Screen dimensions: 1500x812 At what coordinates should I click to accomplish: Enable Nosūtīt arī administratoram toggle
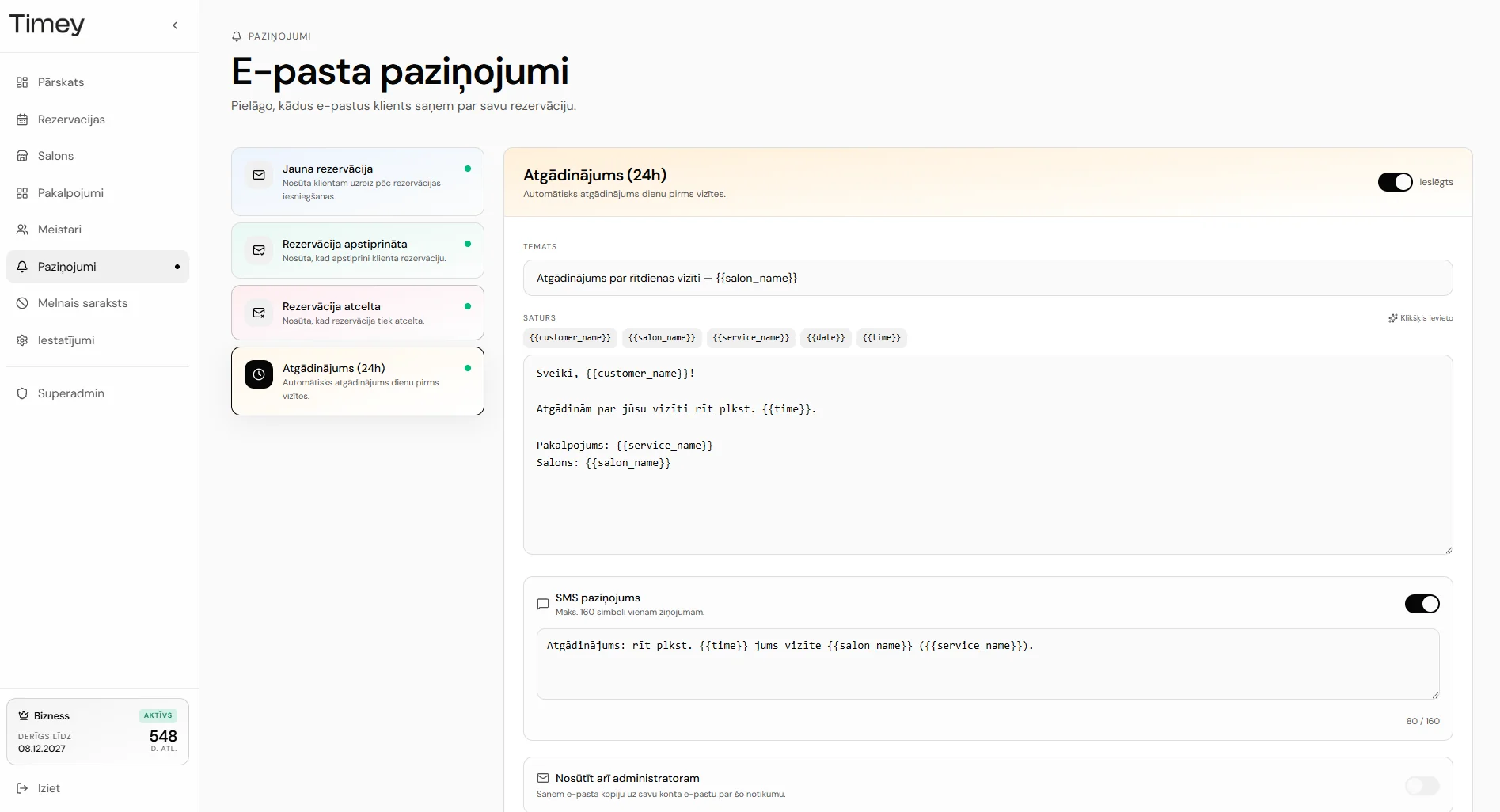pyautogui.click(x=1422, y=786)
